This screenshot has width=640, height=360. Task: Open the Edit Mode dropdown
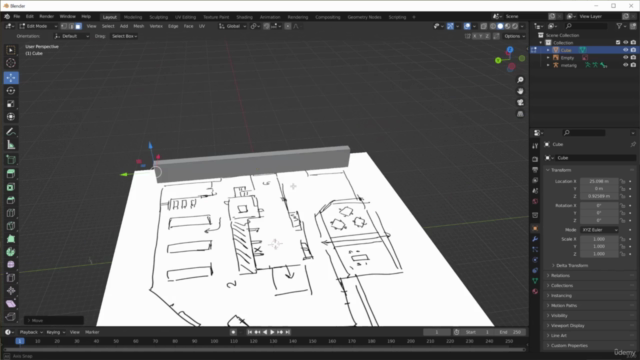38,26
